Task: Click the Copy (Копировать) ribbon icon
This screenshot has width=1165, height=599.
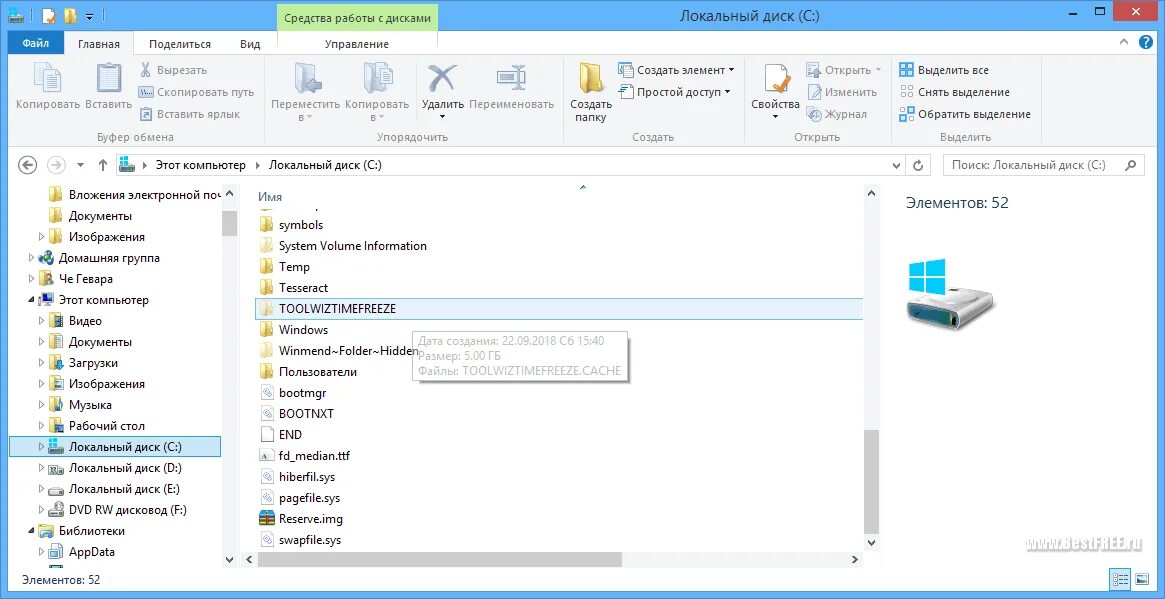Action: [48, 79]
